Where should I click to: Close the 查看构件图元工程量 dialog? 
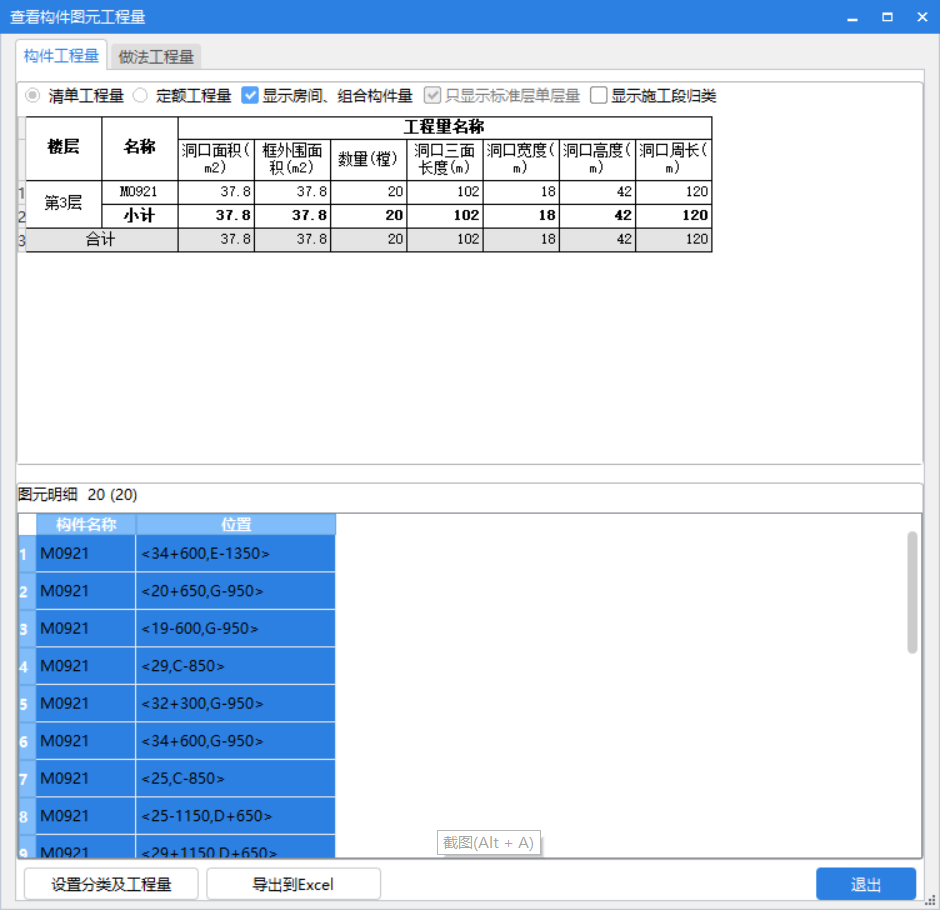923,17
